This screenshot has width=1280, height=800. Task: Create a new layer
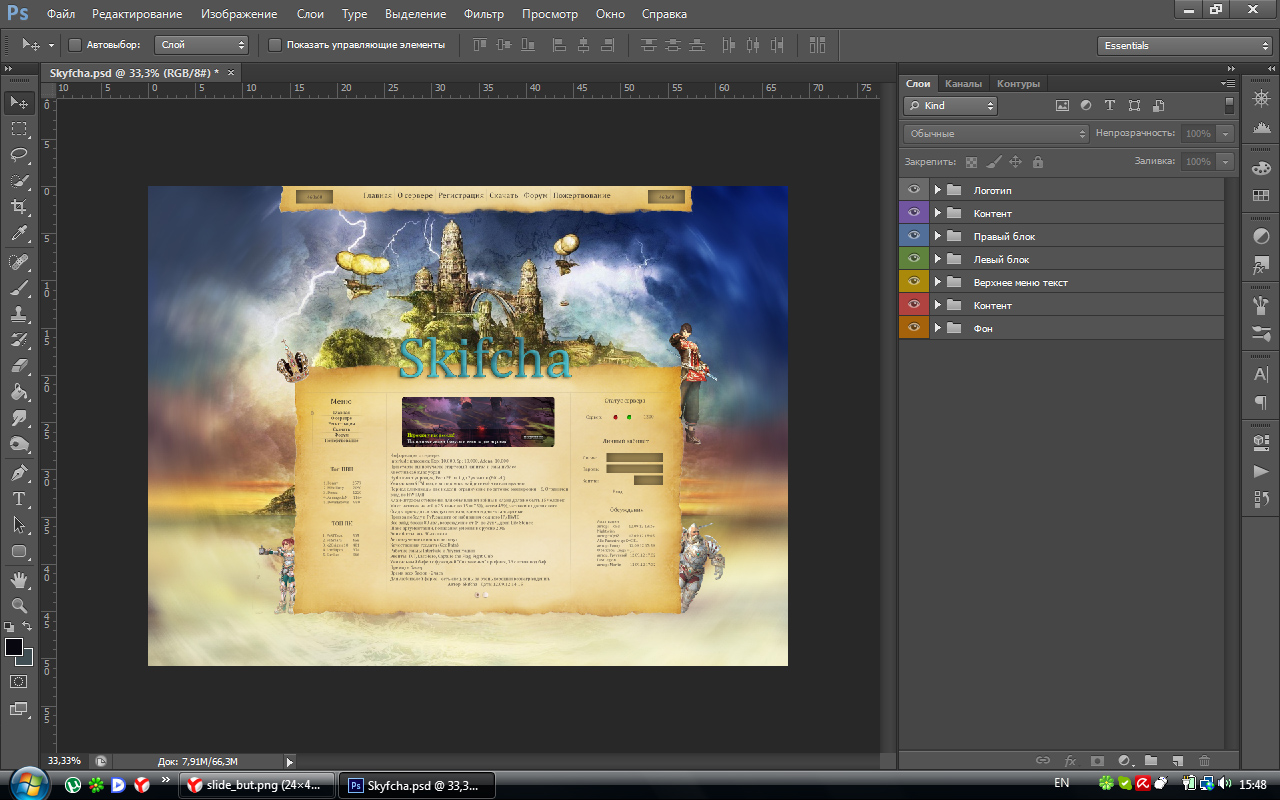coord(1177,761)
